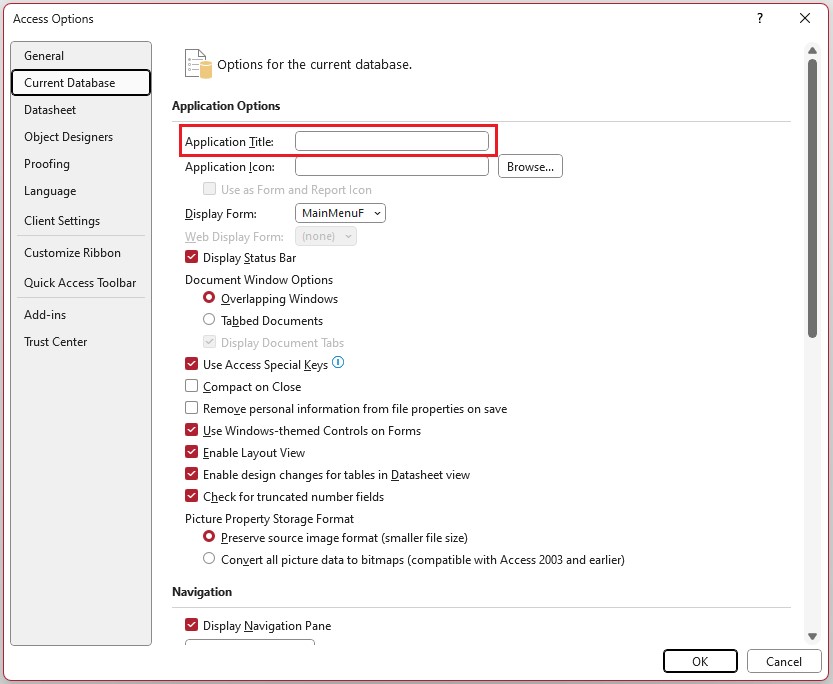Close the Access Options dialog
This screenshot has height=684, width=833.
(805, 18)
